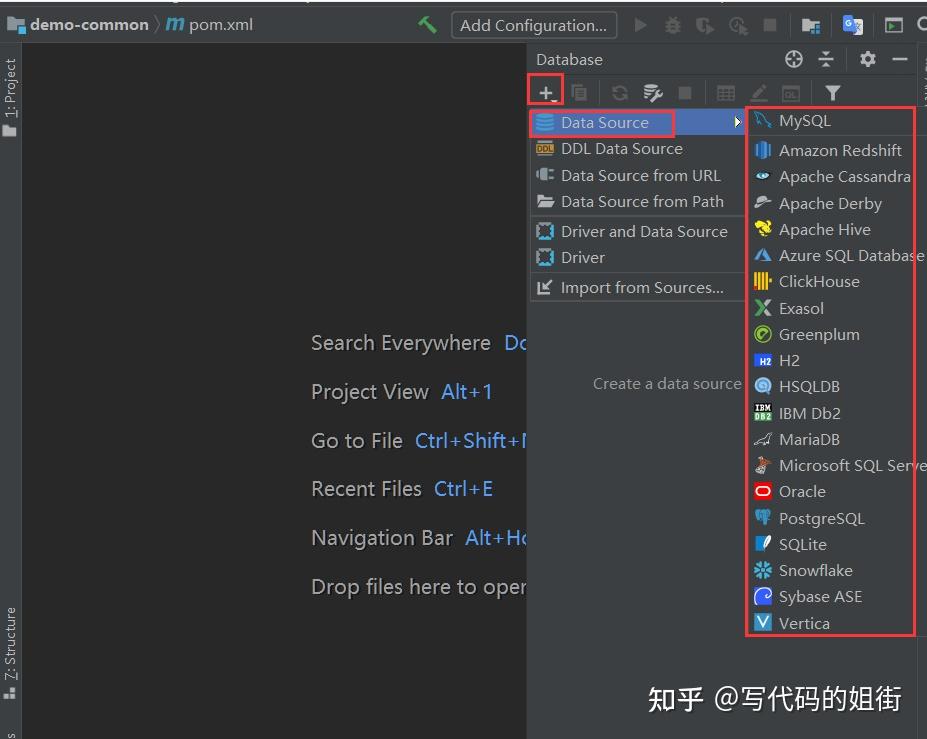Click the Collapse All icon in Database panel
927x739 pixels.
click(x=826, y=59)
